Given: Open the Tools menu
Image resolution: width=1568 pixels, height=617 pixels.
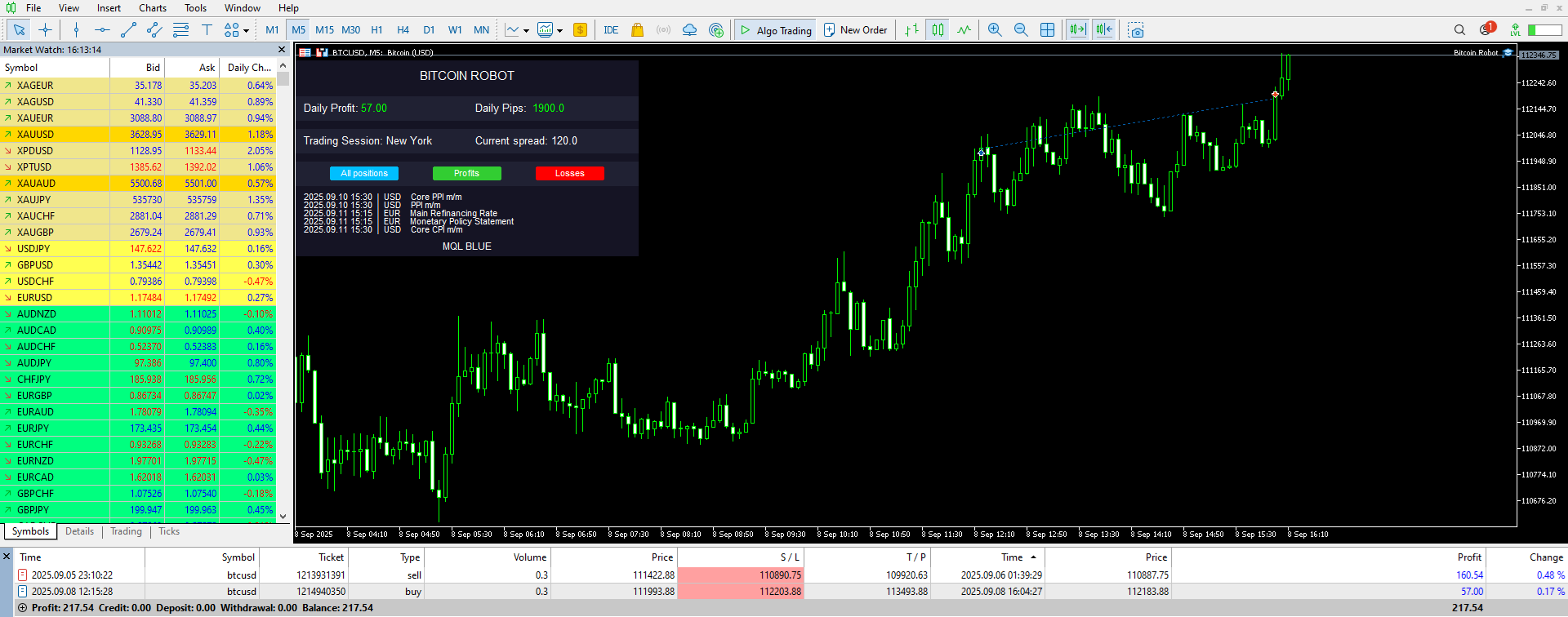Looking at the screenshot, I should point(196,8).
